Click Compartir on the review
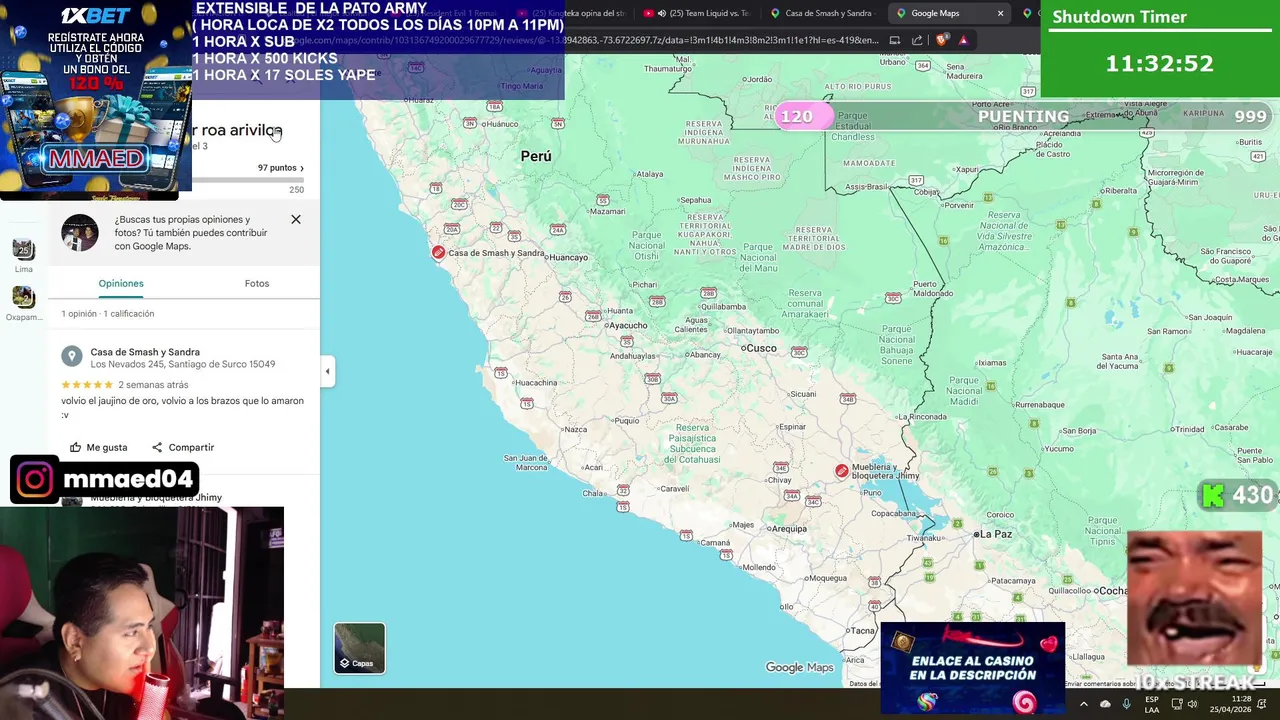Image resolution: width=1280 pixels, height=720 pixels. pyautogui.click(x=183, y=447)
